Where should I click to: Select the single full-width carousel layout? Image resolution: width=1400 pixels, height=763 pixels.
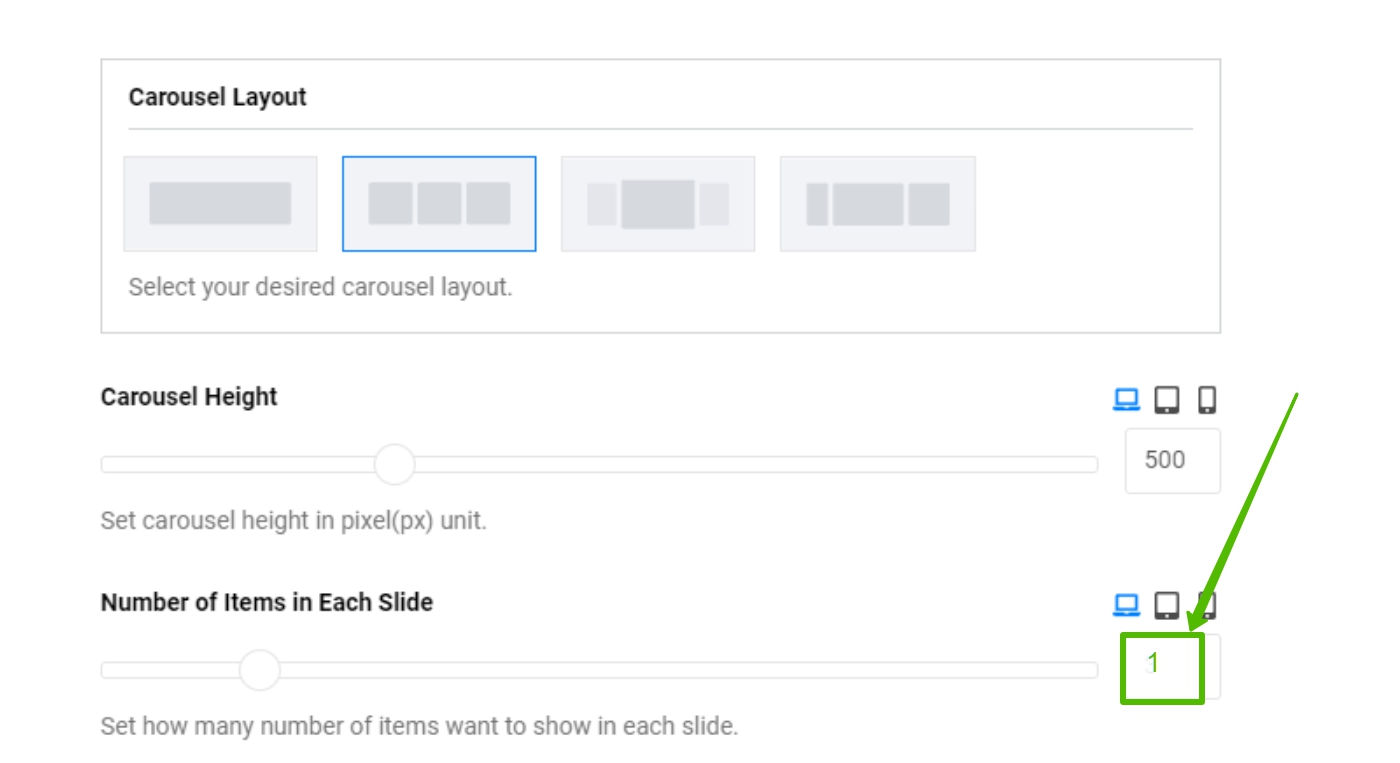(220, 204)
